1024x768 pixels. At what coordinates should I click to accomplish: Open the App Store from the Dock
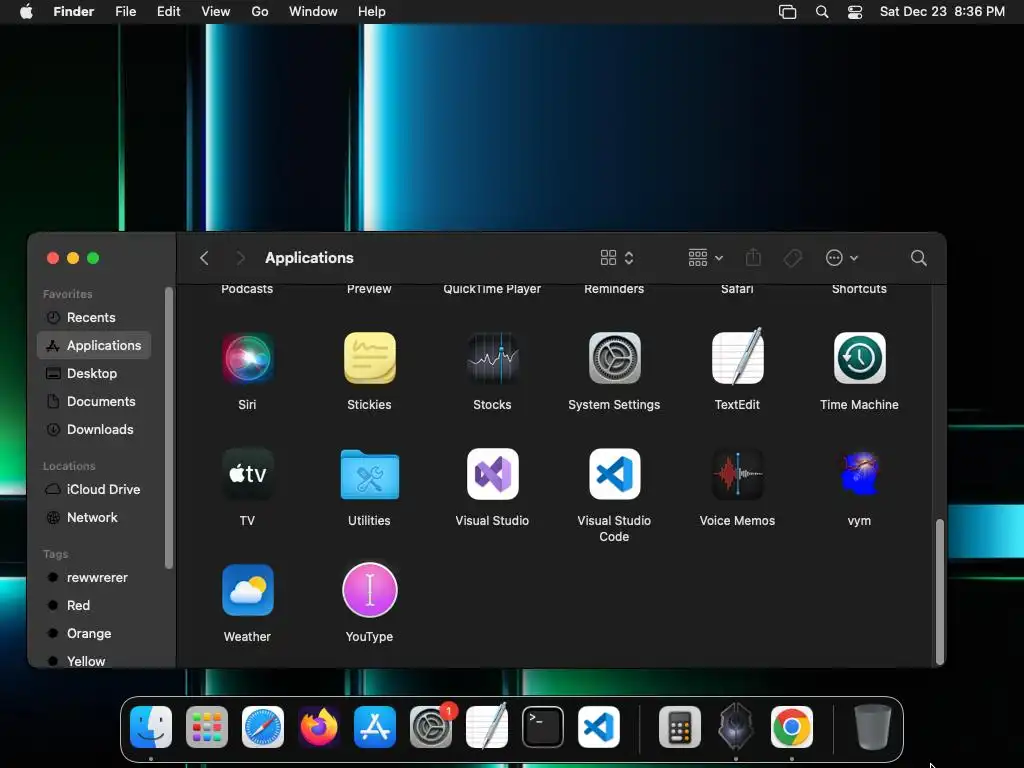(x=375, y=727)
